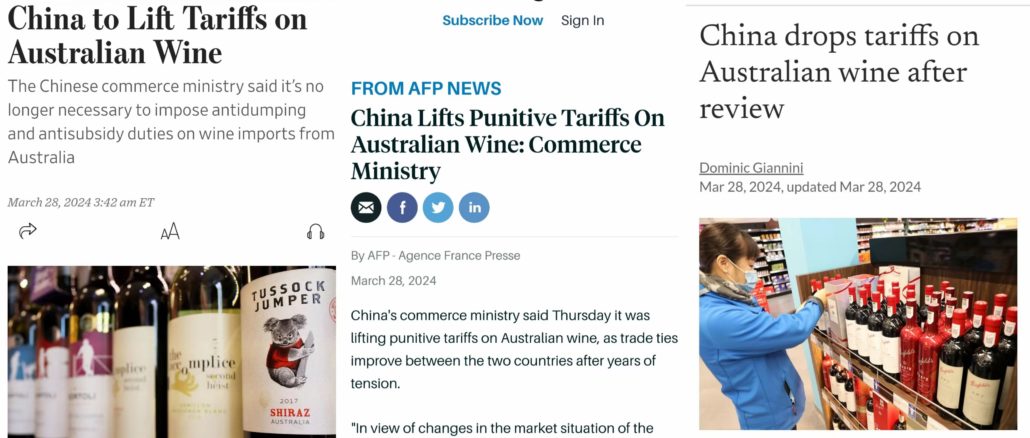
Task: Share the article on Facebook
Action: point(402,207)
